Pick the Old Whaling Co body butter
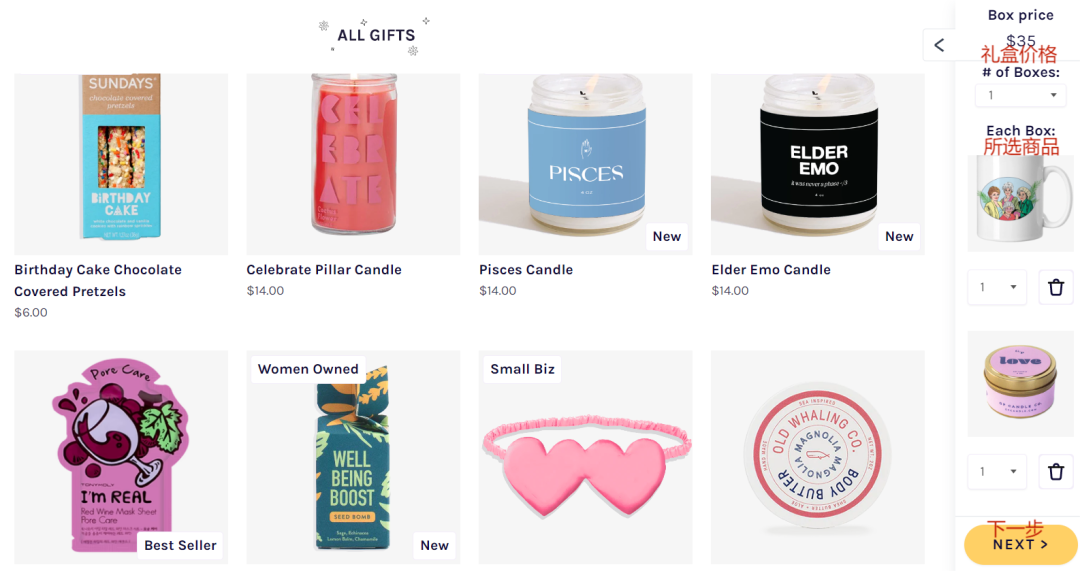The height and width of the screenshot is (571, 1080). tap(818, 457)
